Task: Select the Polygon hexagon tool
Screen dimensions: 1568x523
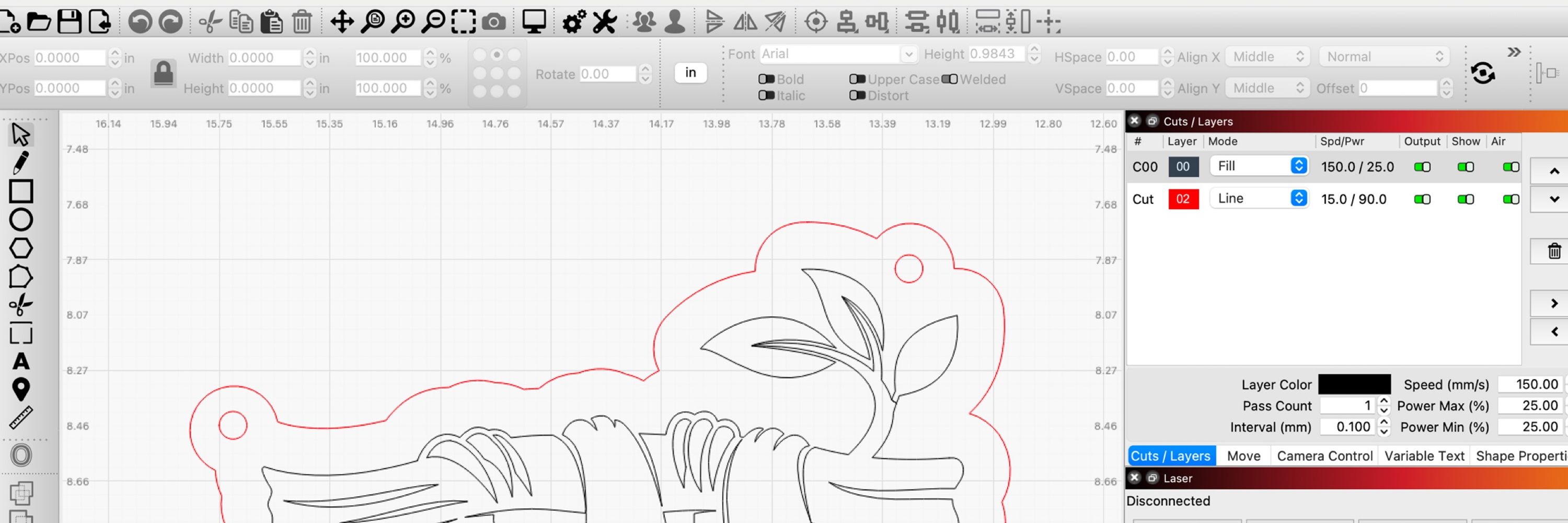Action: click(21, 248)
